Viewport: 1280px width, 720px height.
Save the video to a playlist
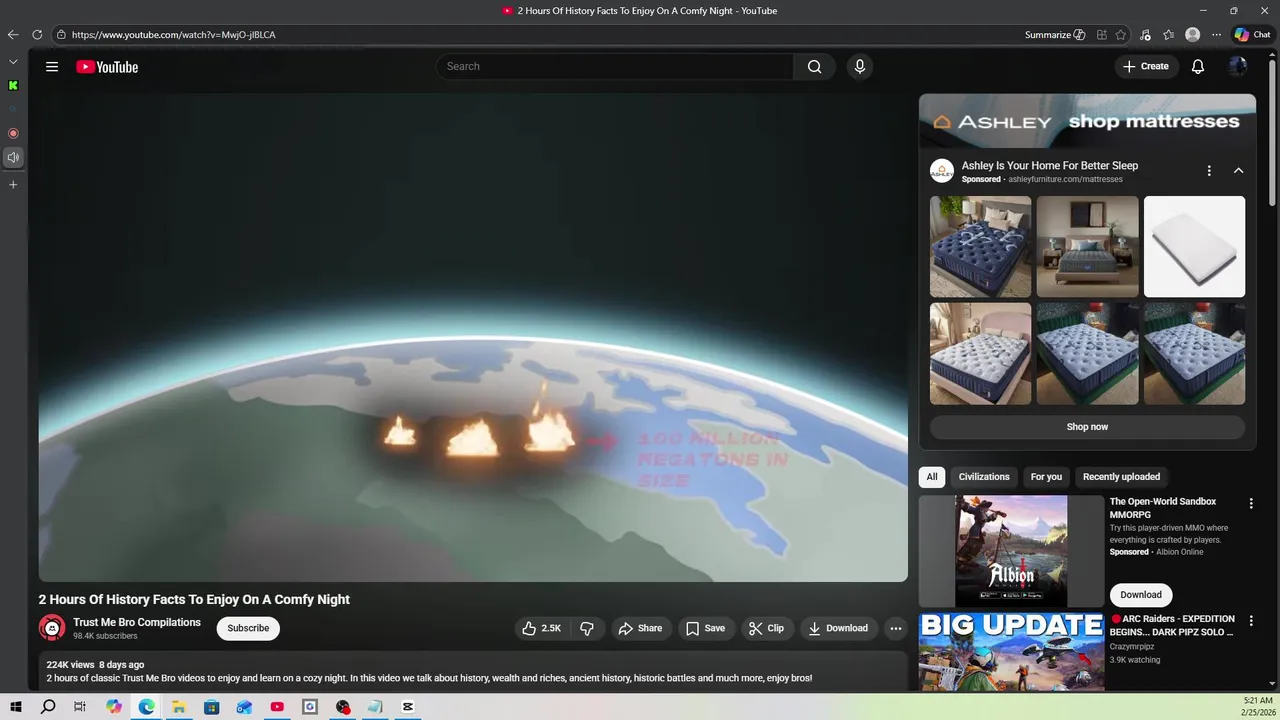[x=705, y=628]
